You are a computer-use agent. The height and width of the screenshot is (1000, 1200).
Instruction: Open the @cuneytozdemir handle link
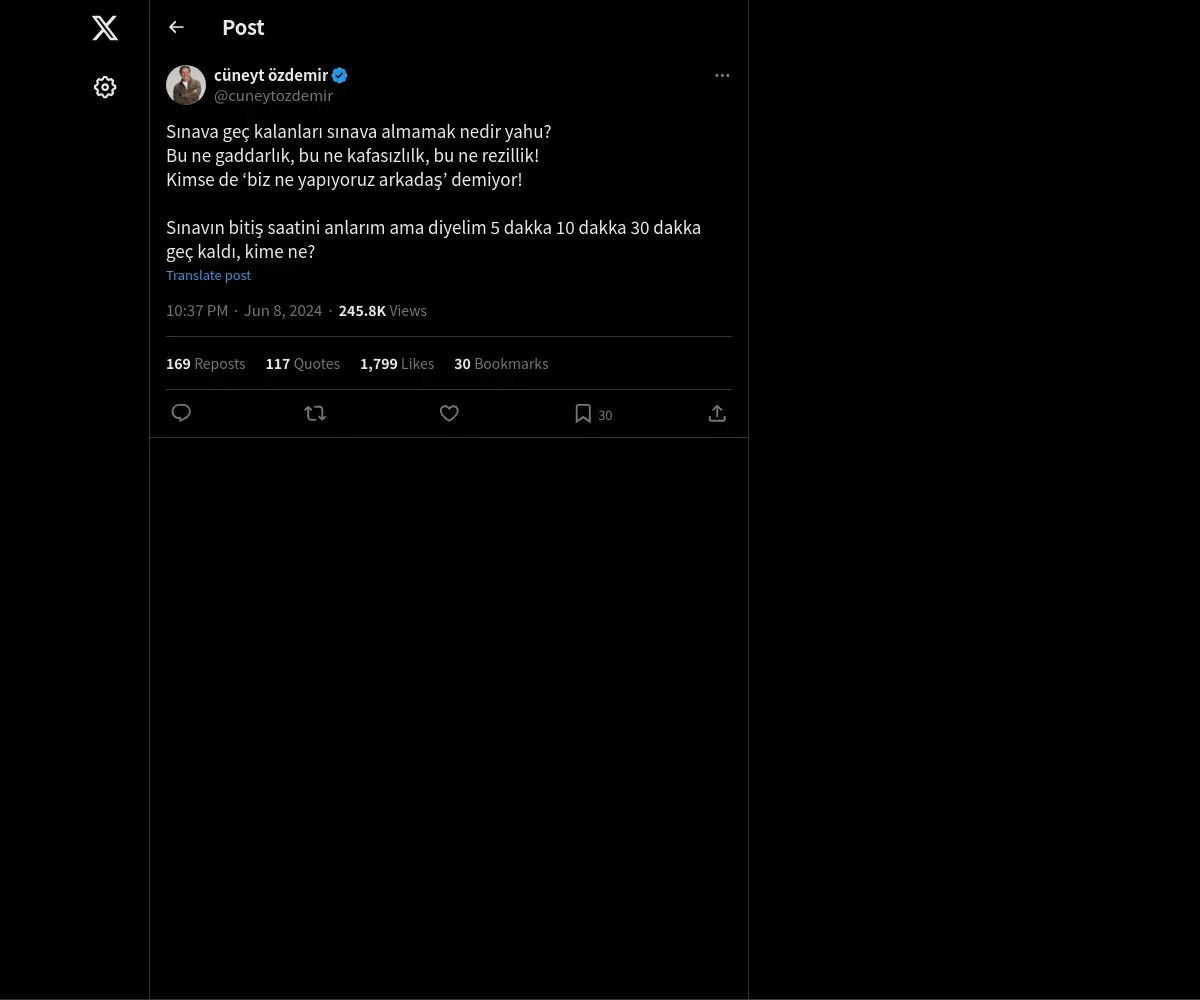point(273,96)
